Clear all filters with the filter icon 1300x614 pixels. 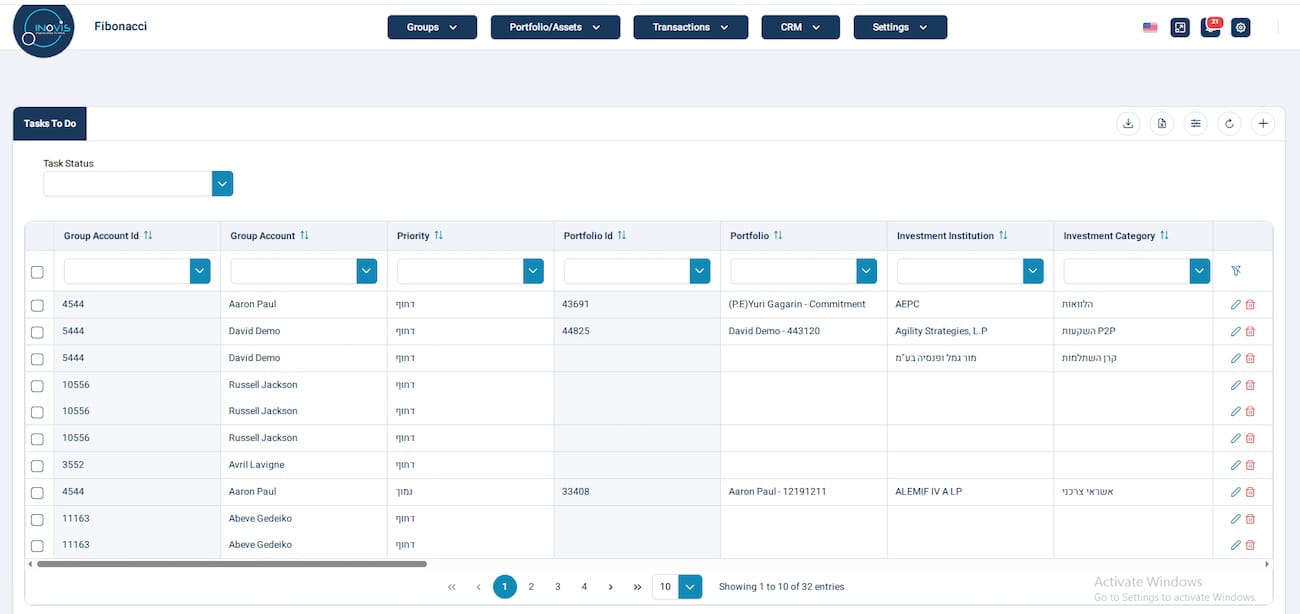pos(1236,271)
